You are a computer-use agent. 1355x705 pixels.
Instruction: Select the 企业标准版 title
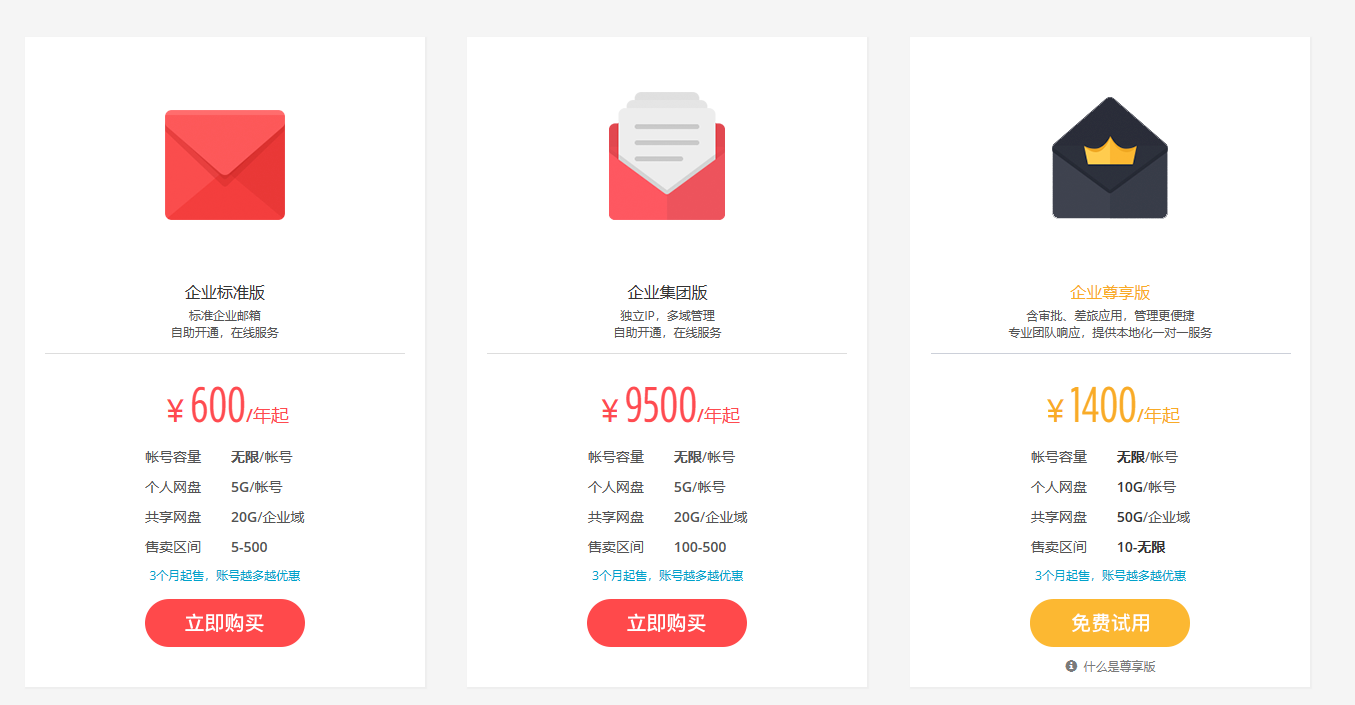(225, 293)
